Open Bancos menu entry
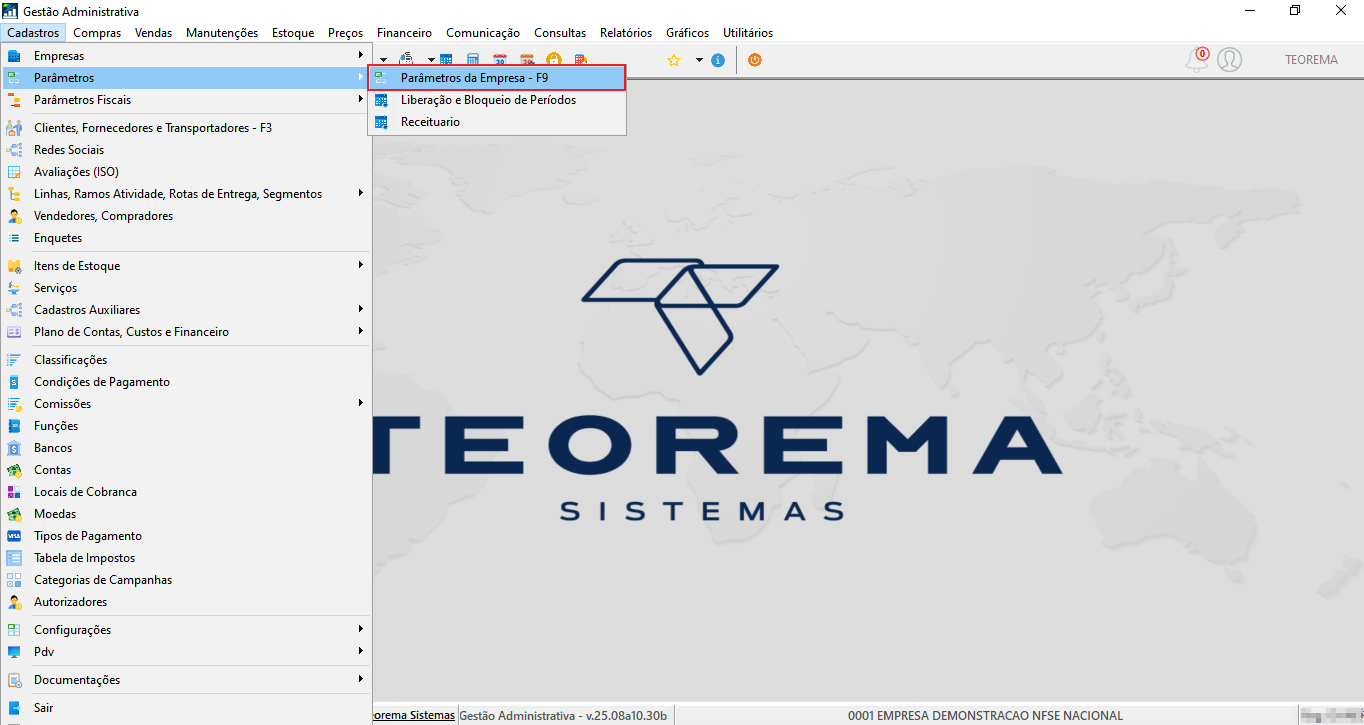The image size is (1364, 725). click(x=186, y=448)
